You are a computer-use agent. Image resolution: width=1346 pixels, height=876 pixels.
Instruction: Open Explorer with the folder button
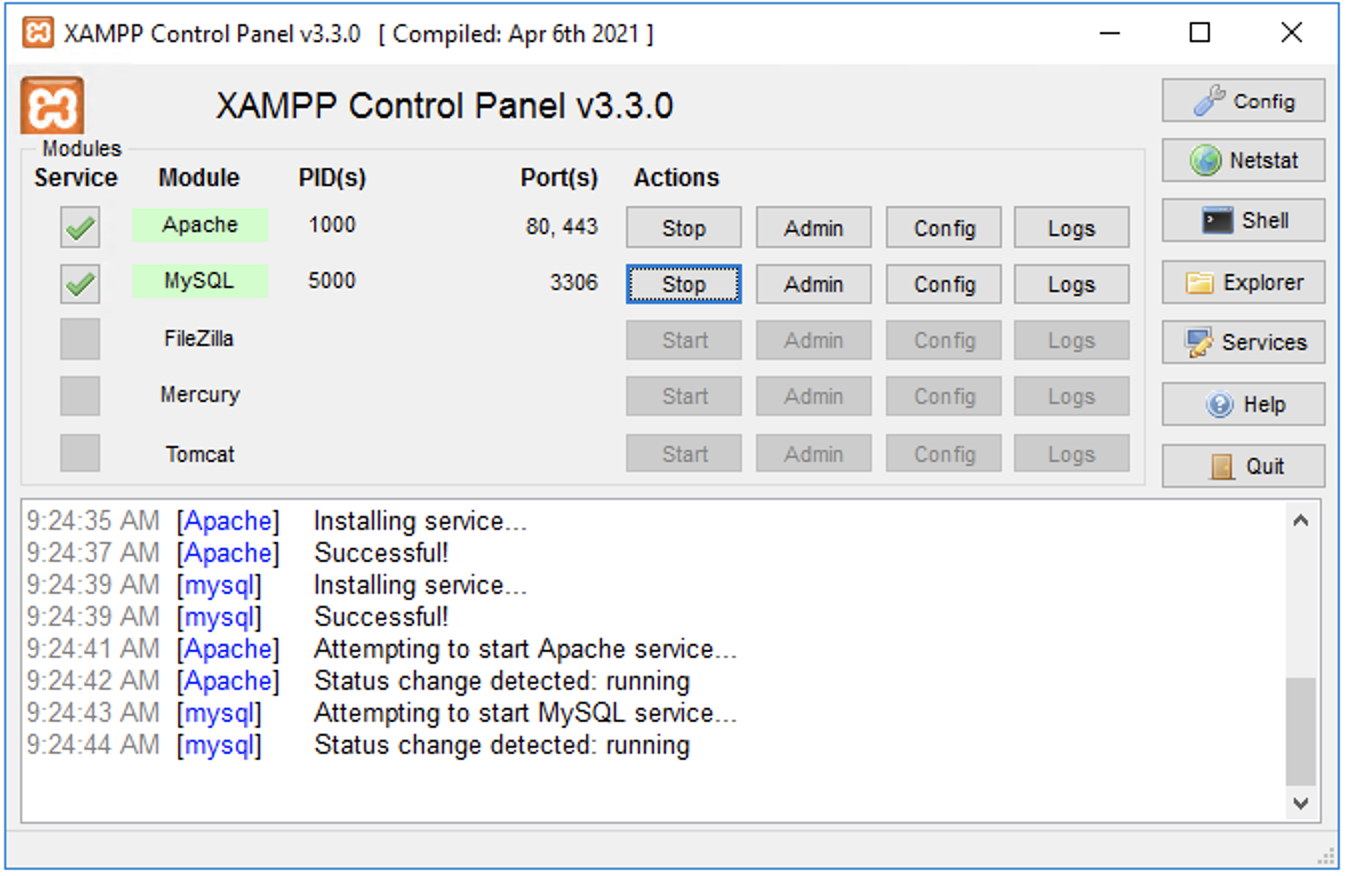point(1243,282)
